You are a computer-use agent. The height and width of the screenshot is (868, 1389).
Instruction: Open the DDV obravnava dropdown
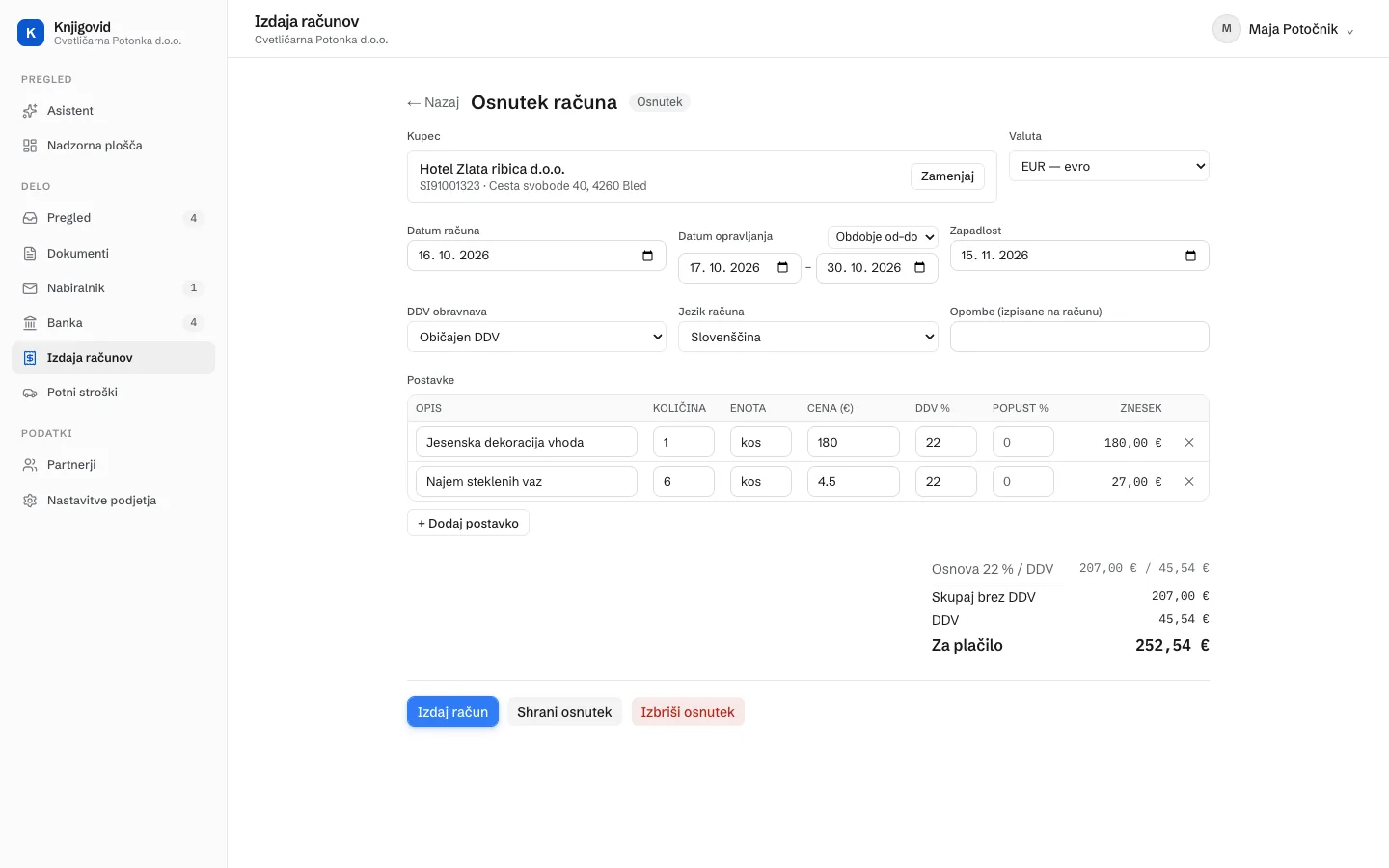(x=536, y=337)
